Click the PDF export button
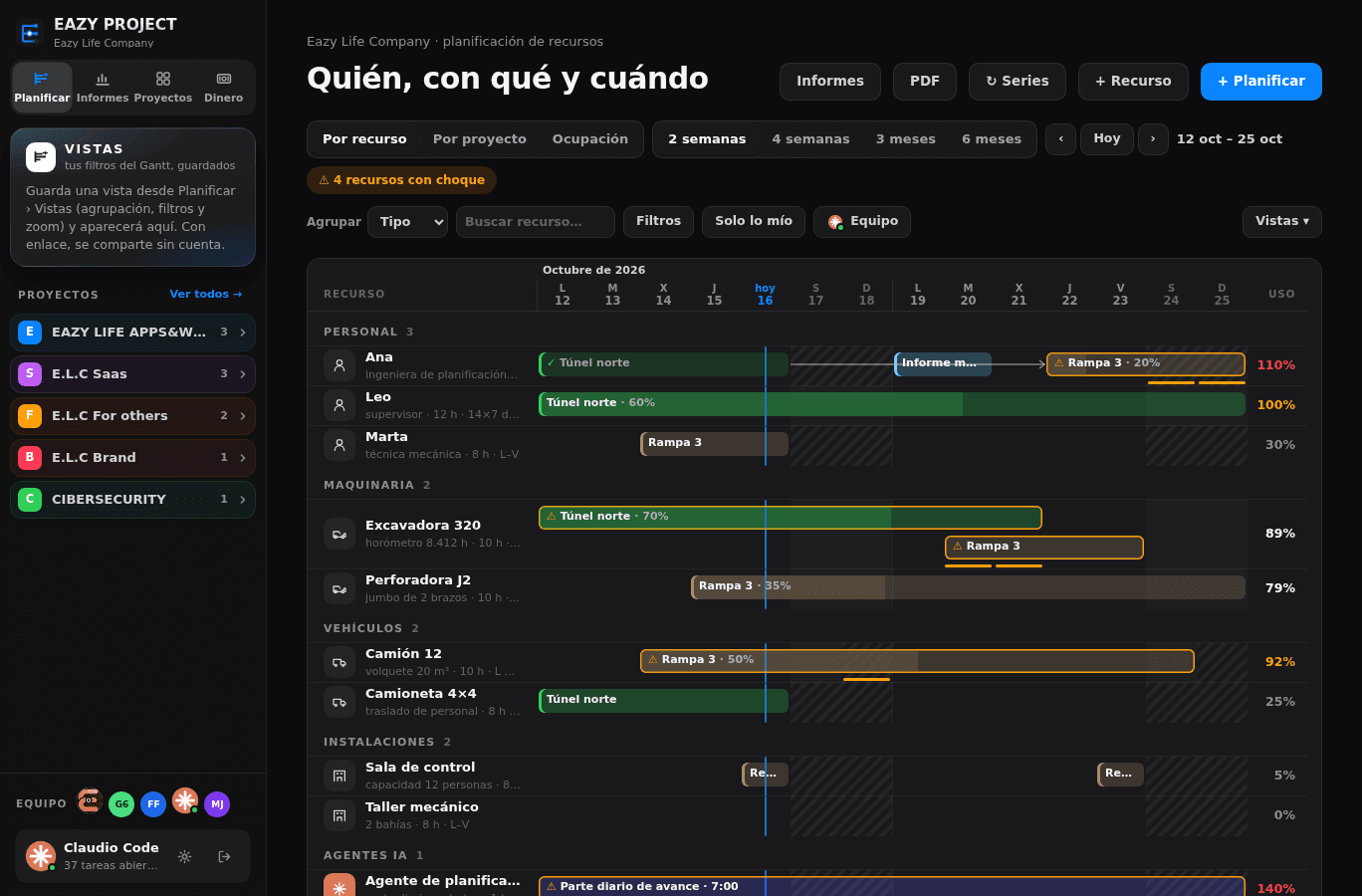This screenshot has height=896, width=1362. 925,82
